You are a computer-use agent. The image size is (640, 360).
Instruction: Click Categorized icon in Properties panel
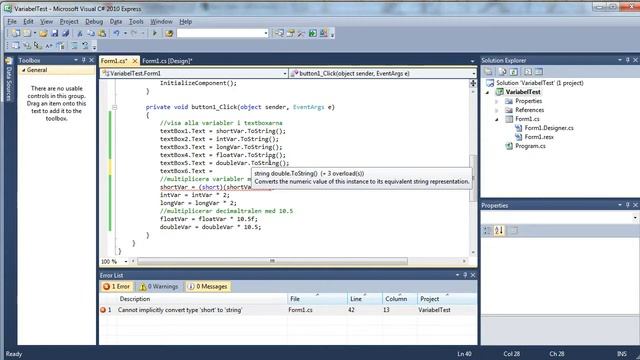[x=487, y=231]
